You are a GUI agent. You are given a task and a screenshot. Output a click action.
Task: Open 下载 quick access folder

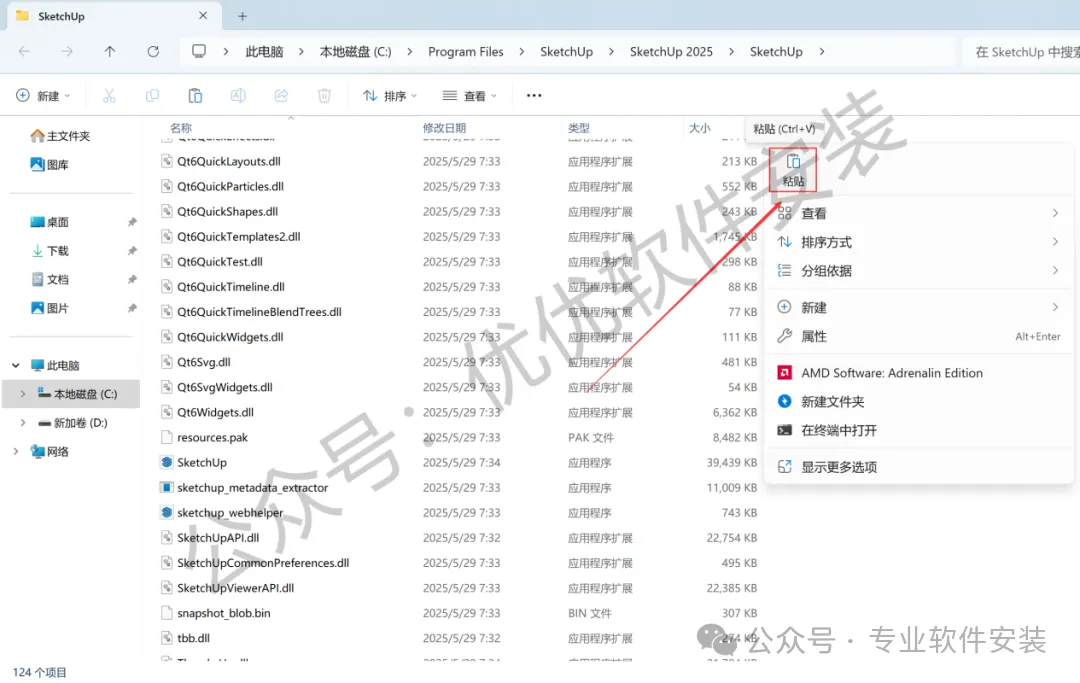pos(50,251)
